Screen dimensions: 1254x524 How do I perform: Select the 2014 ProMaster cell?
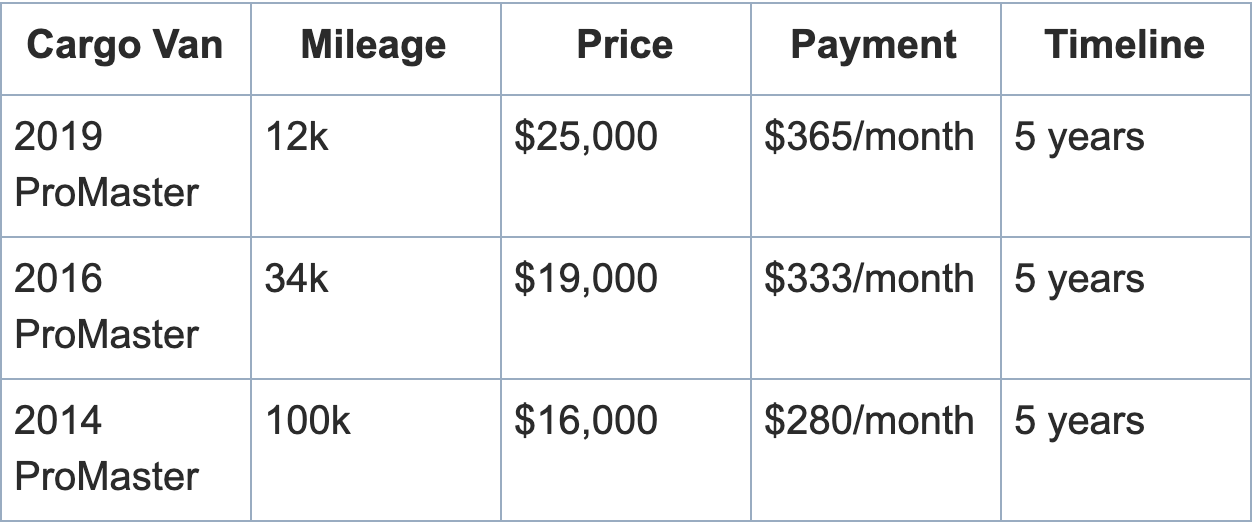point(106,448)
